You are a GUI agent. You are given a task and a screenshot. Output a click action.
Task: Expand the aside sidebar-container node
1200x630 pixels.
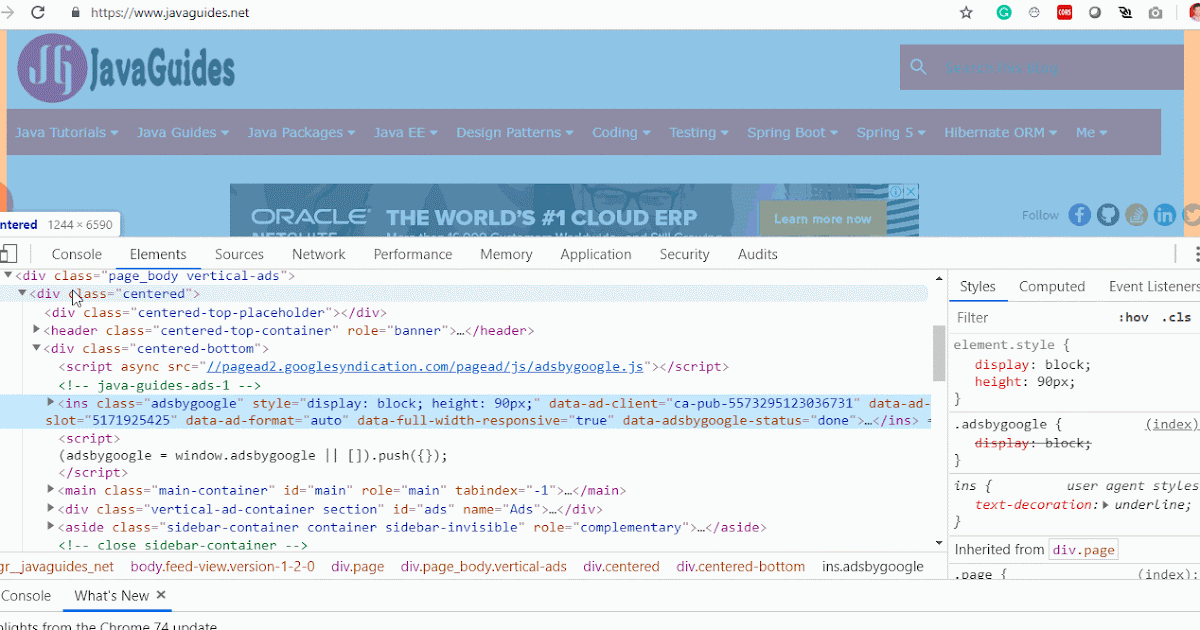(x=51, y=527)
